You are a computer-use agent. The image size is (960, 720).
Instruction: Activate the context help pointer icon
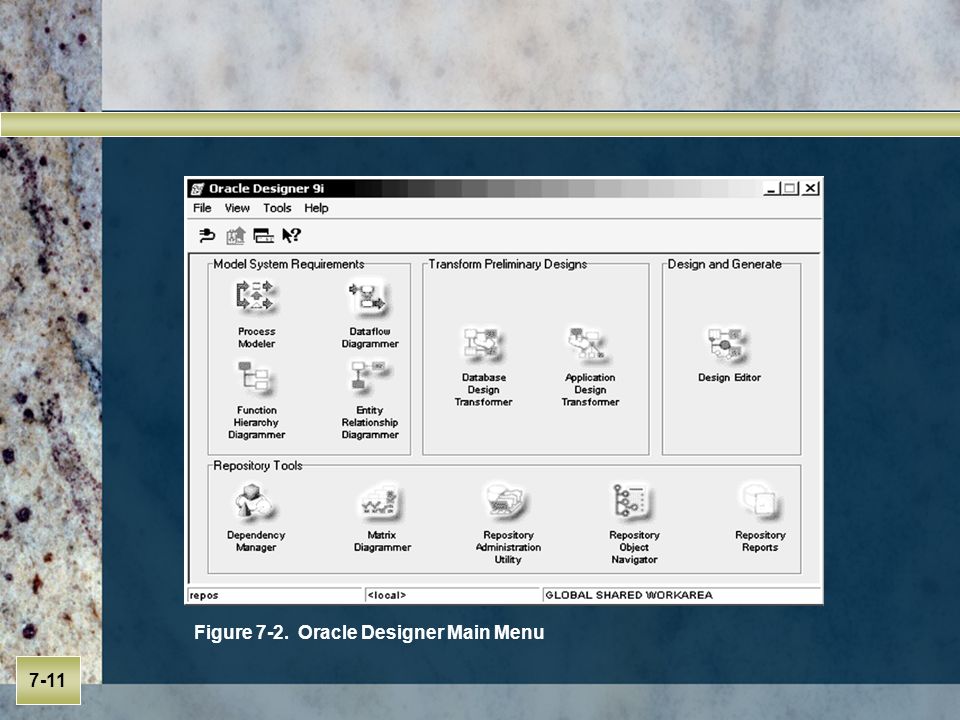click(x=291, y=236)
